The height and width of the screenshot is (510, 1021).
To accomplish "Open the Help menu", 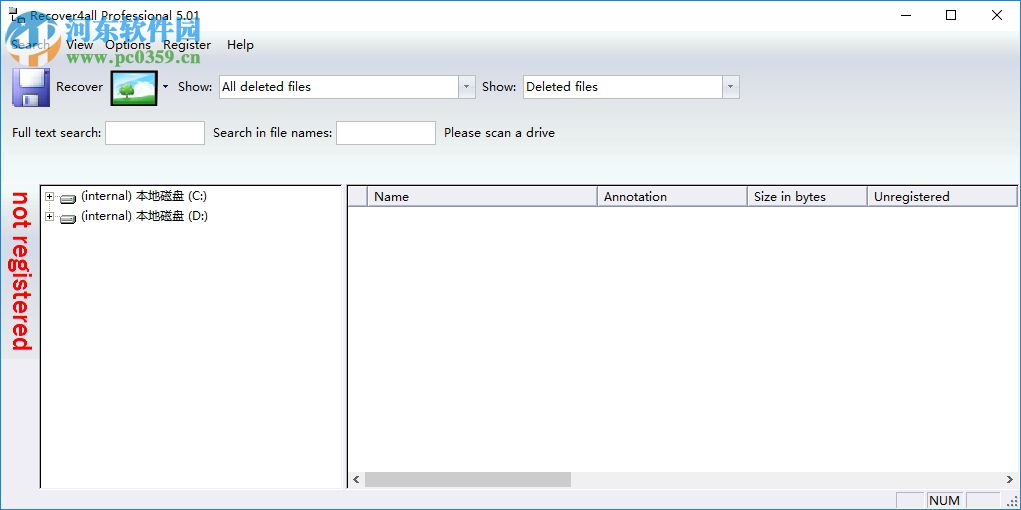I will click(240, 45).
